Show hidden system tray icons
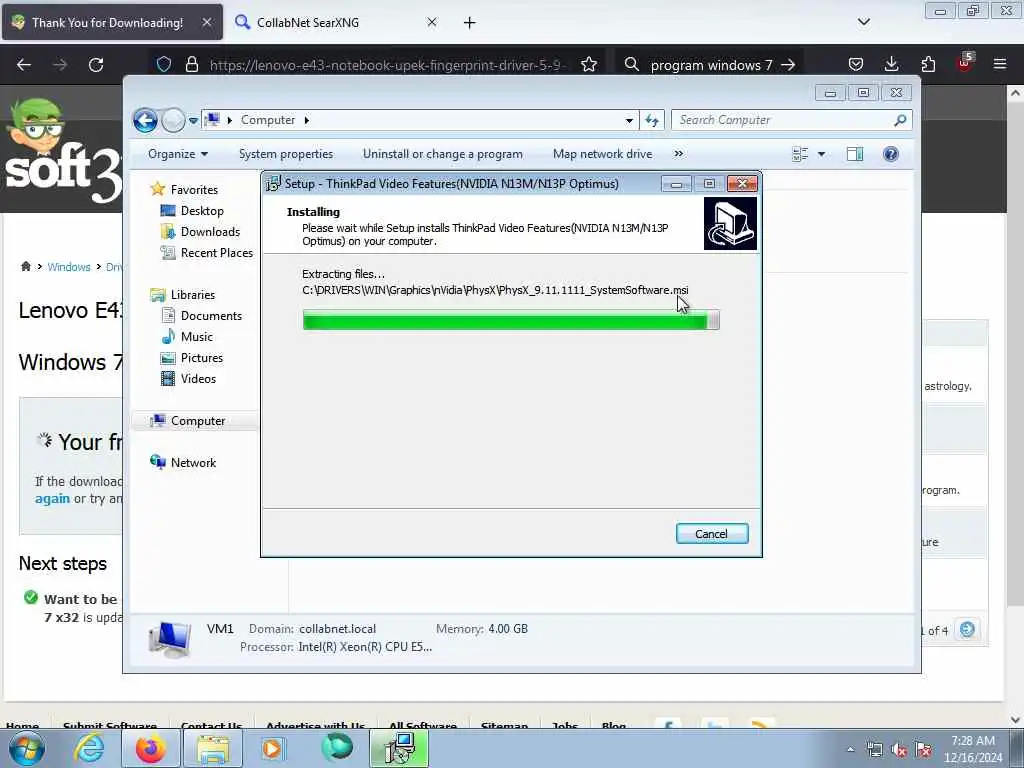 pyautogui.click(x=850, y=750)
